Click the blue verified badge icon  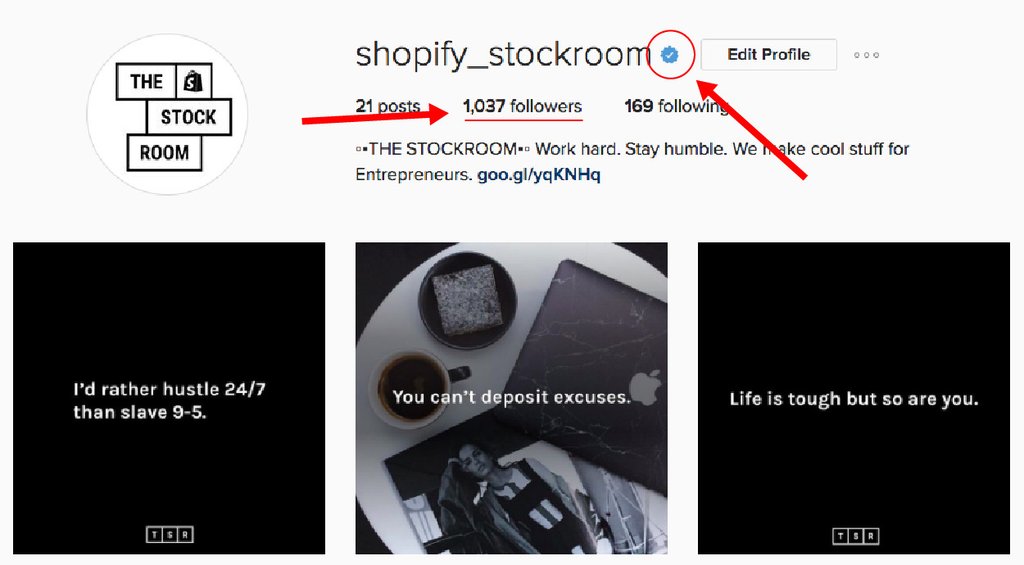pos(669,55)
